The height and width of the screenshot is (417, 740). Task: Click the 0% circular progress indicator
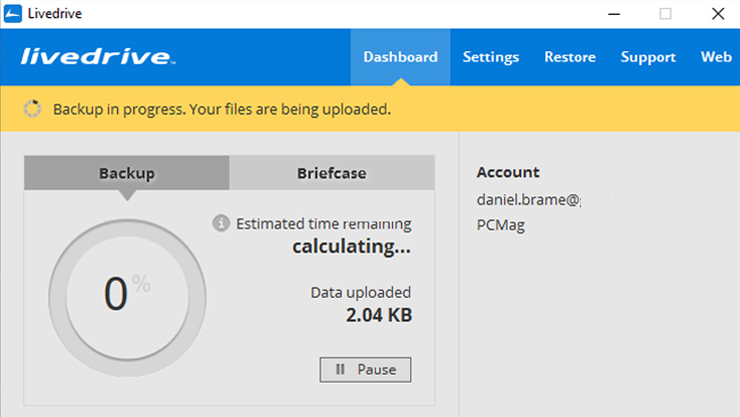pyautogui.click(x=127, y=298)
